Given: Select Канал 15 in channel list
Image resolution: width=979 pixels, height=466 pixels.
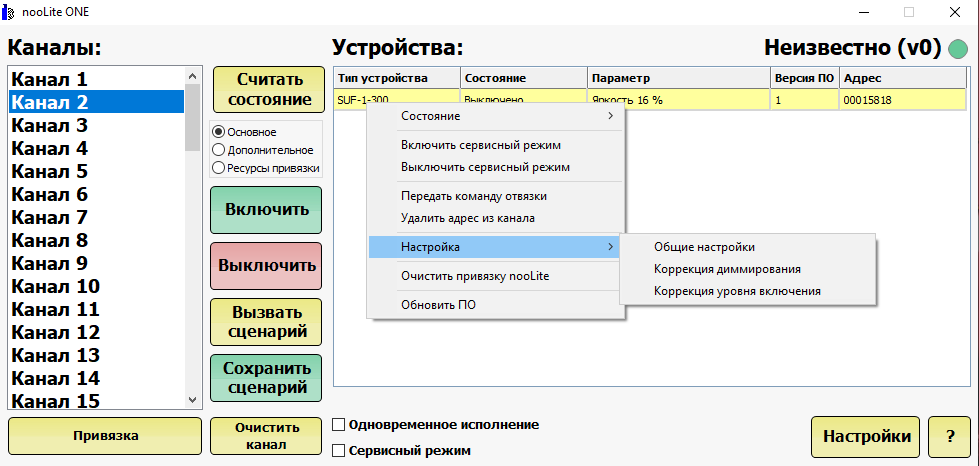Looking at the screenshot, I should tap(97, 399).
